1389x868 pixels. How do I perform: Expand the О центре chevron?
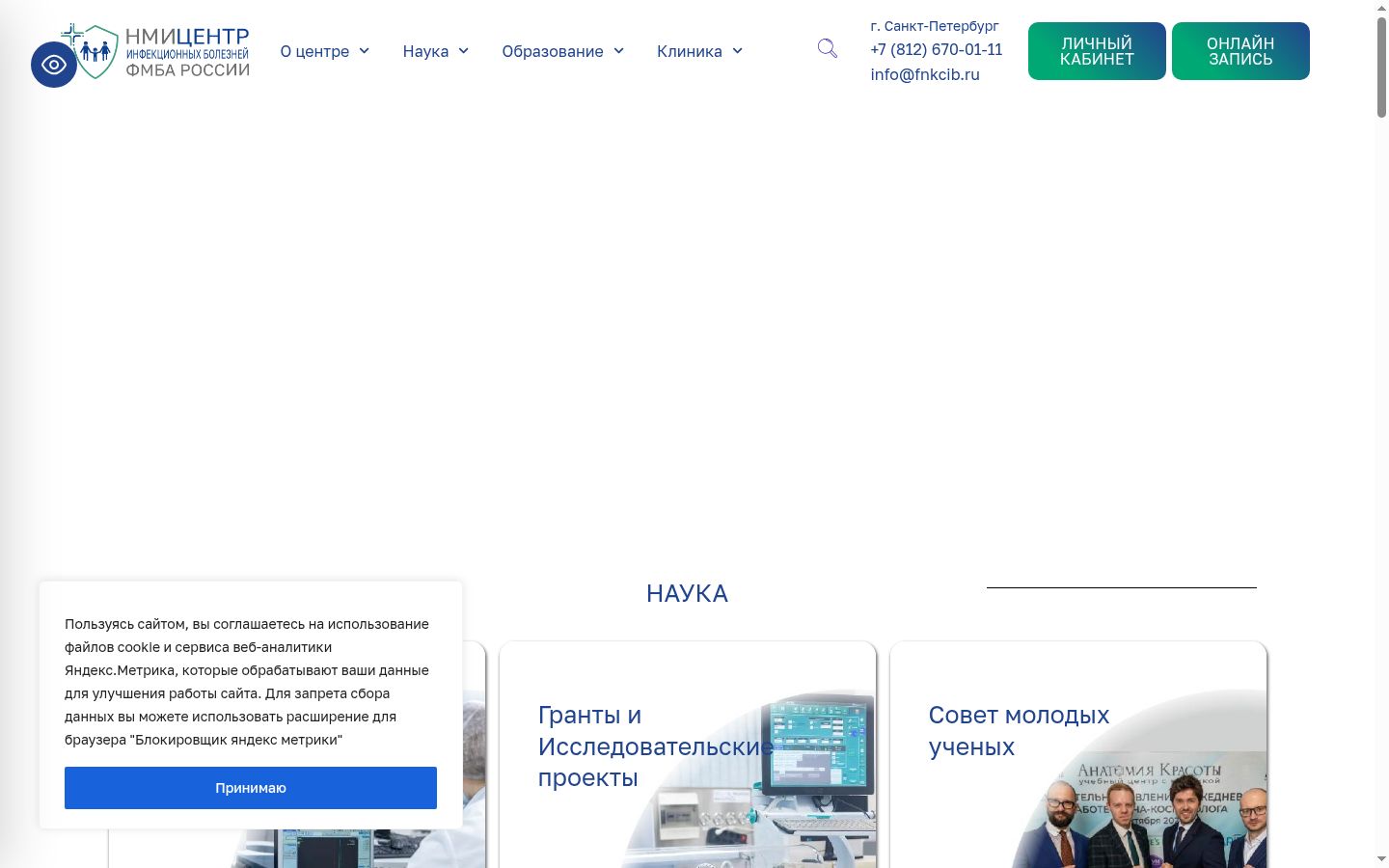364,51
